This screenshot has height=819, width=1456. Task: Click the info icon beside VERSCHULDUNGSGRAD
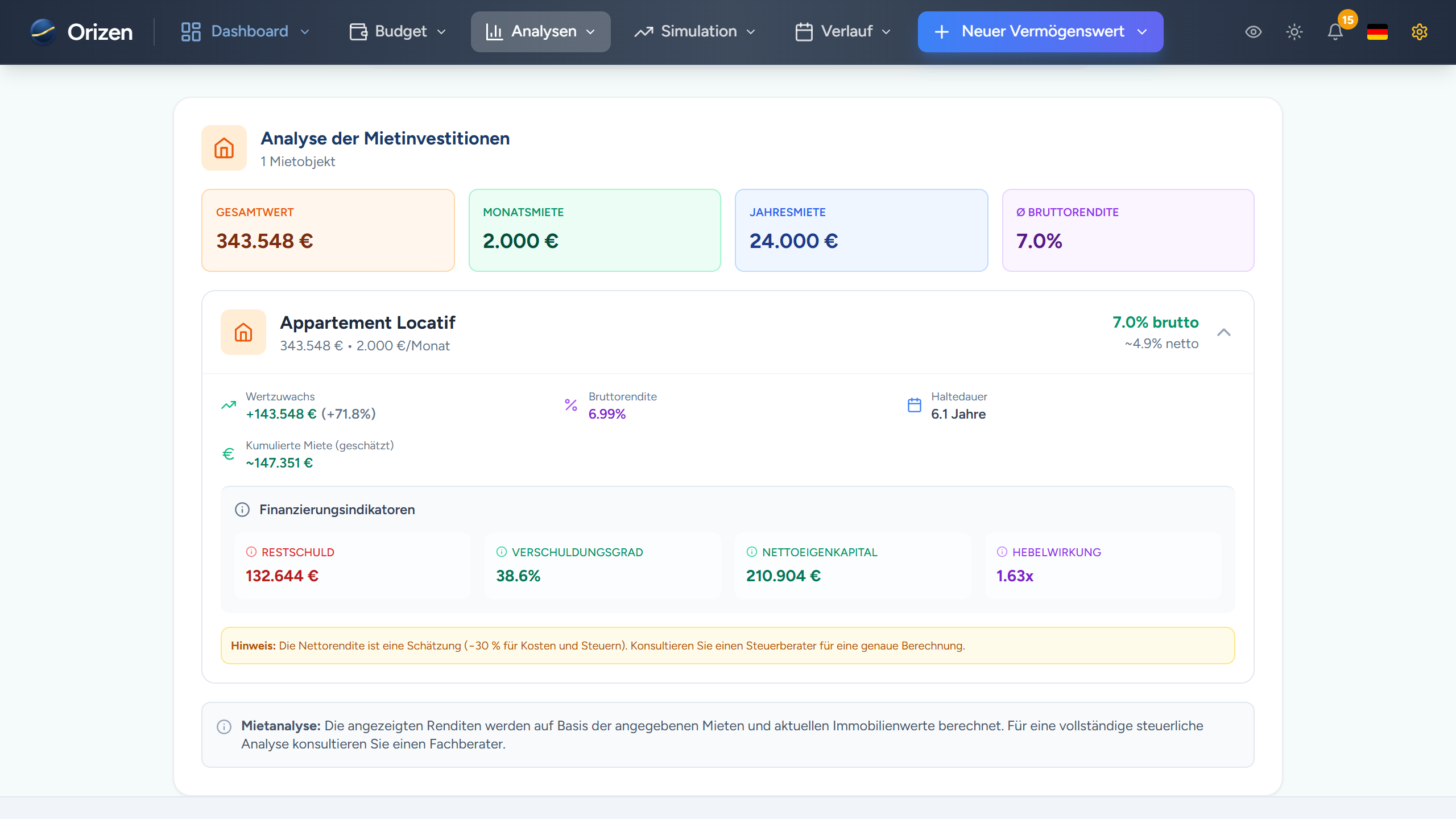point(500,551)
